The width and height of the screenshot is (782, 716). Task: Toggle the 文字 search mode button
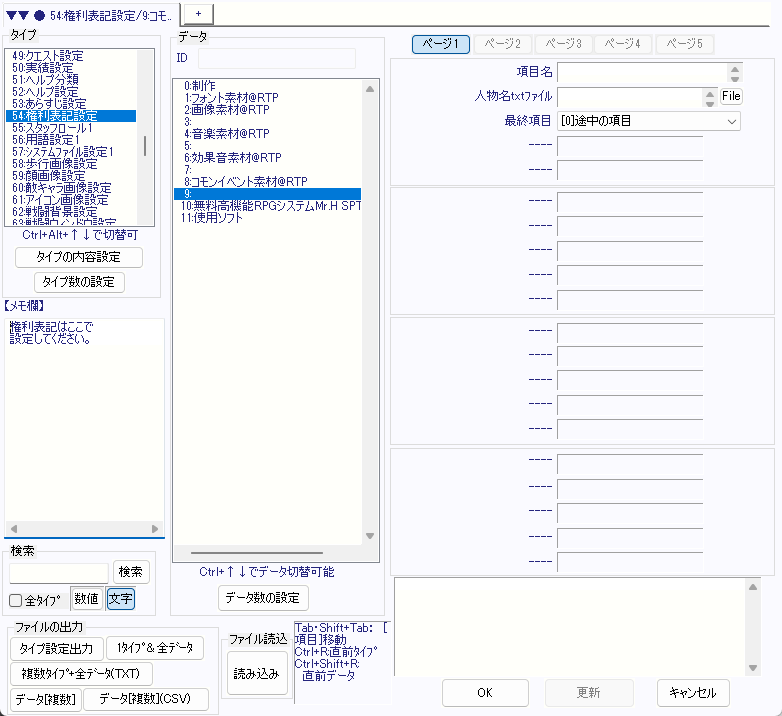point(120,599)
